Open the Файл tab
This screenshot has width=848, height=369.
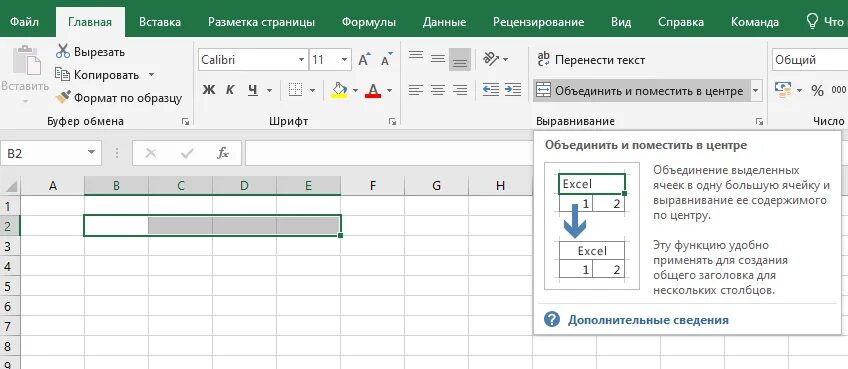(24, 22)
